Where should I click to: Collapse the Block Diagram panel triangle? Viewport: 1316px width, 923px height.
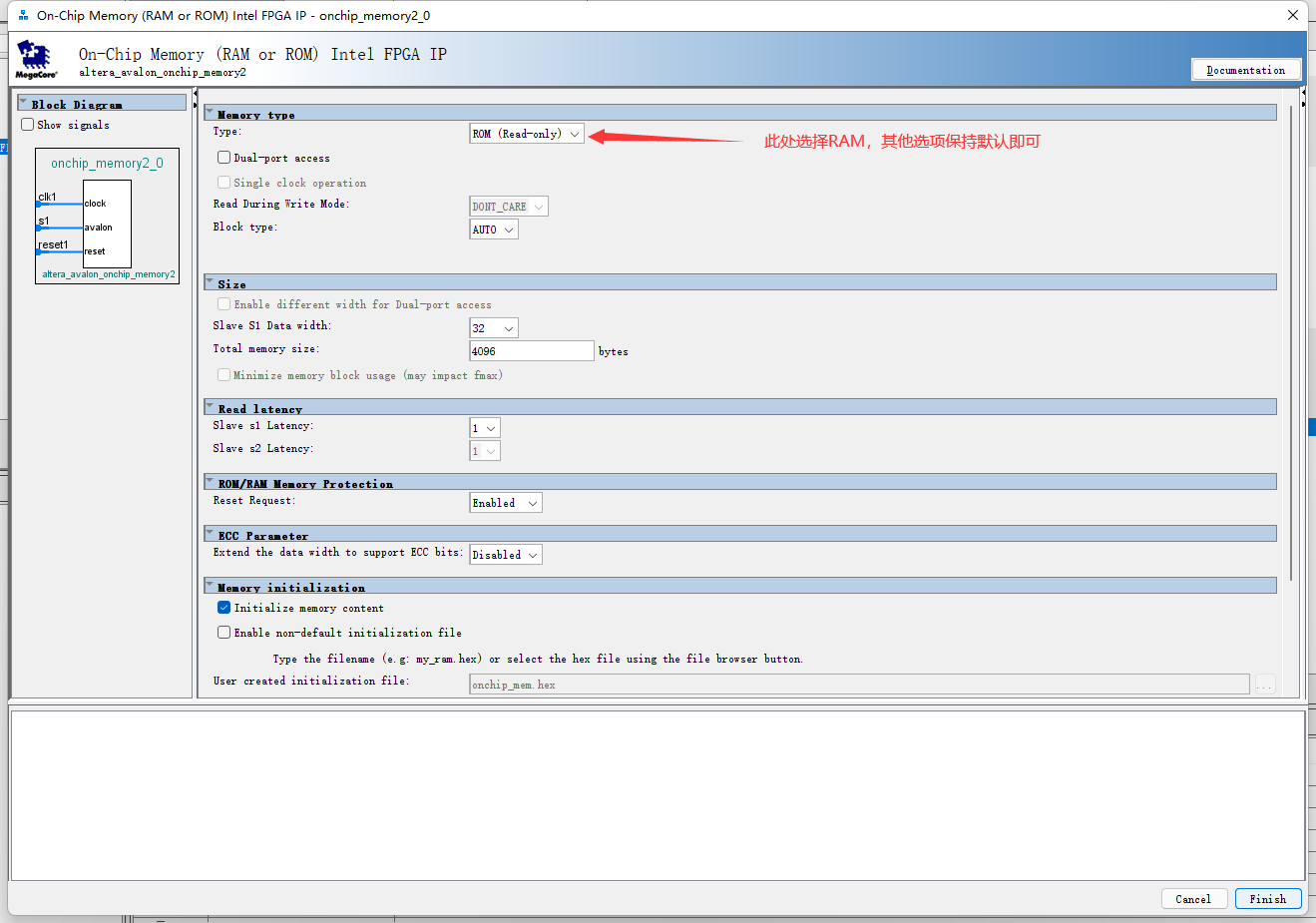pyautogui.click(x=23, y=102)
